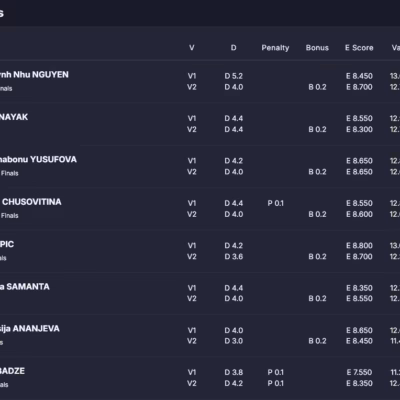Click NGUYEN's V1 difficulty D 5.2

click(233, 76)
